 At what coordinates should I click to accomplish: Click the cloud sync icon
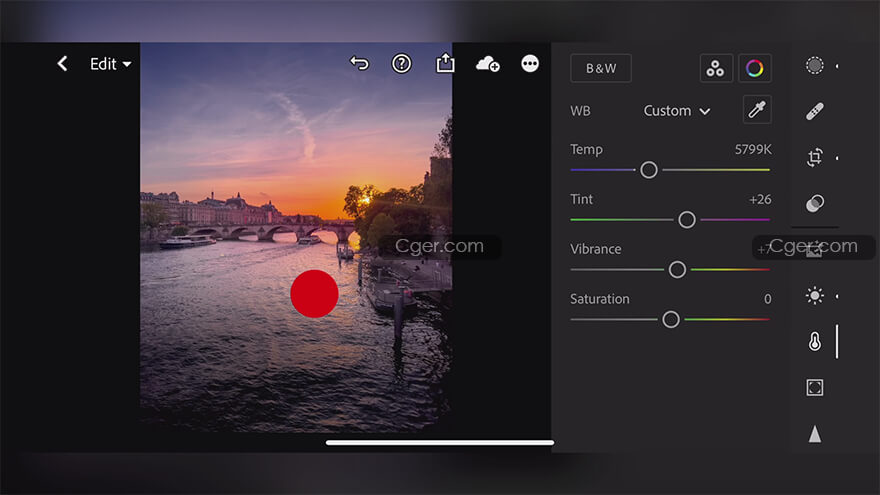click(x=488, y=64)
